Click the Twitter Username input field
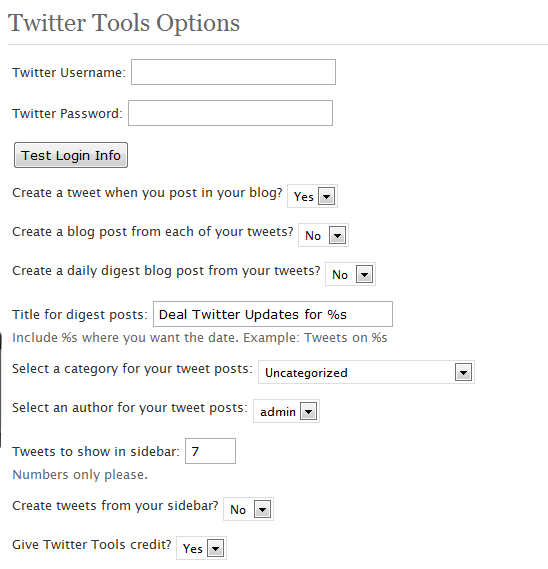This screenshot has width=548, height=569. click(233, 72)
